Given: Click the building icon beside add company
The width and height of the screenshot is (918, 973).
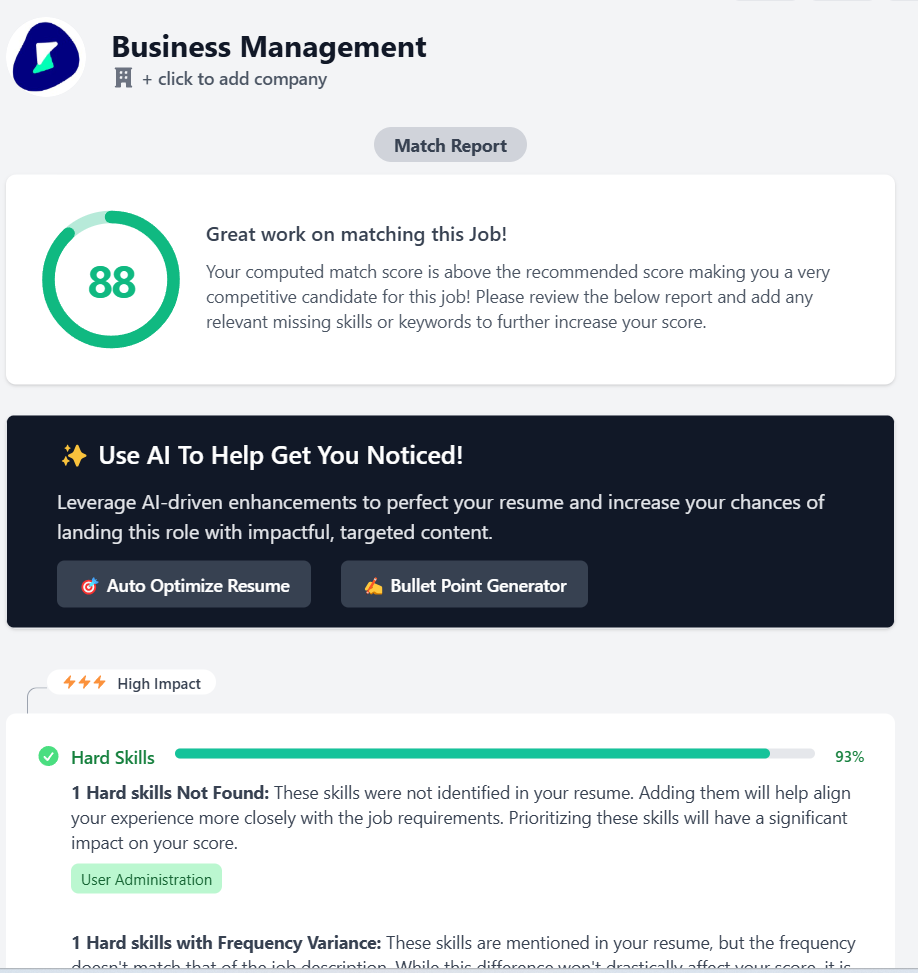Looking at the screenshot, I should [x=124, y=78].
